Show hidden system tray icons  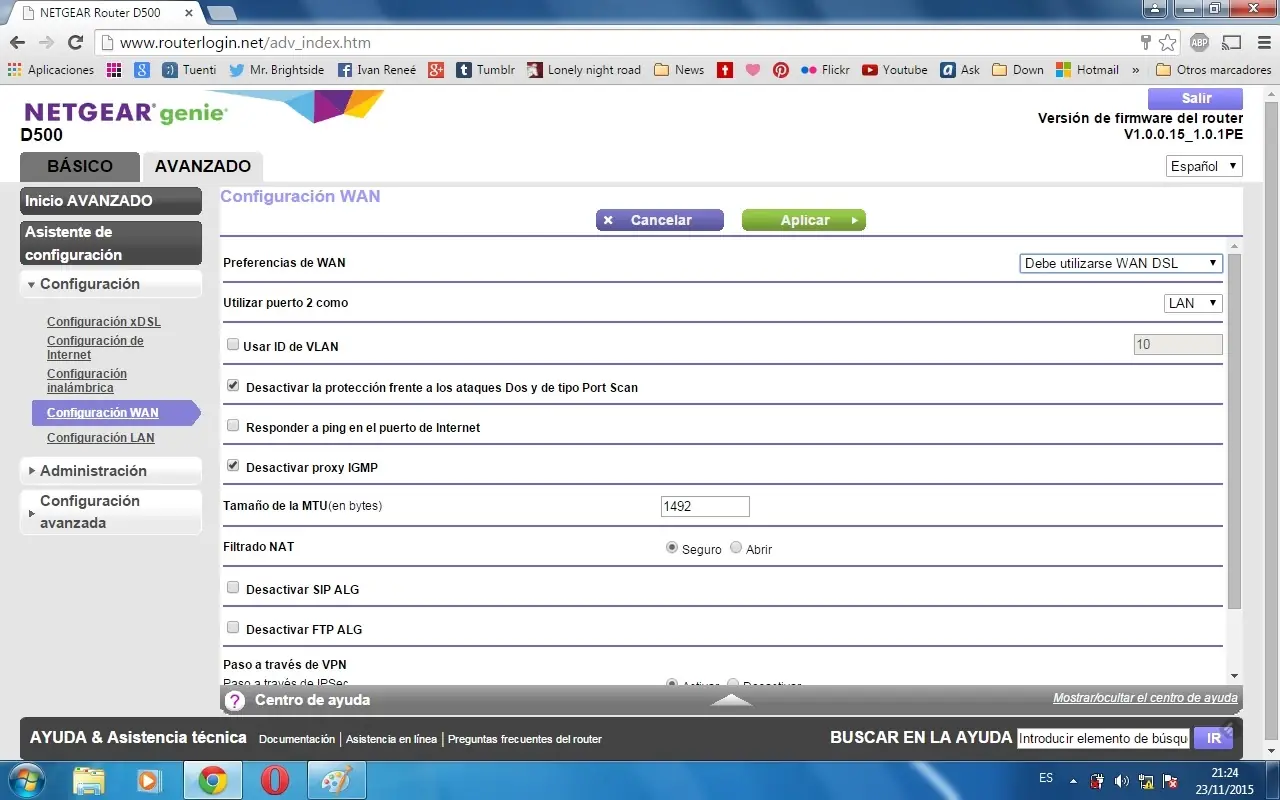pos(1073,781)
